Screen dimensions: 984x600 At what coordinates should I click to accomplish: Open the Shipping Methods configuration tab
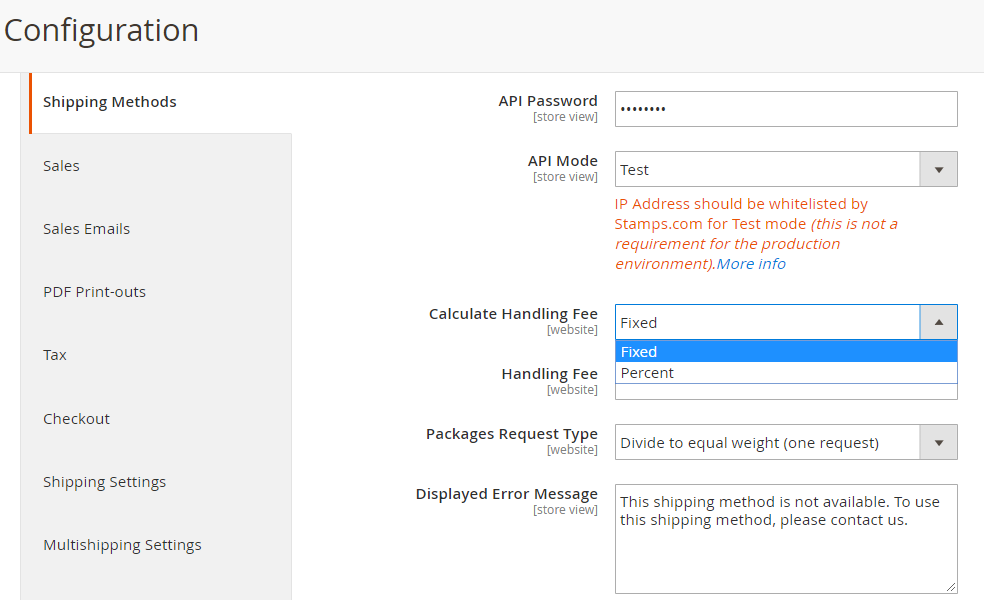(110, 102)
